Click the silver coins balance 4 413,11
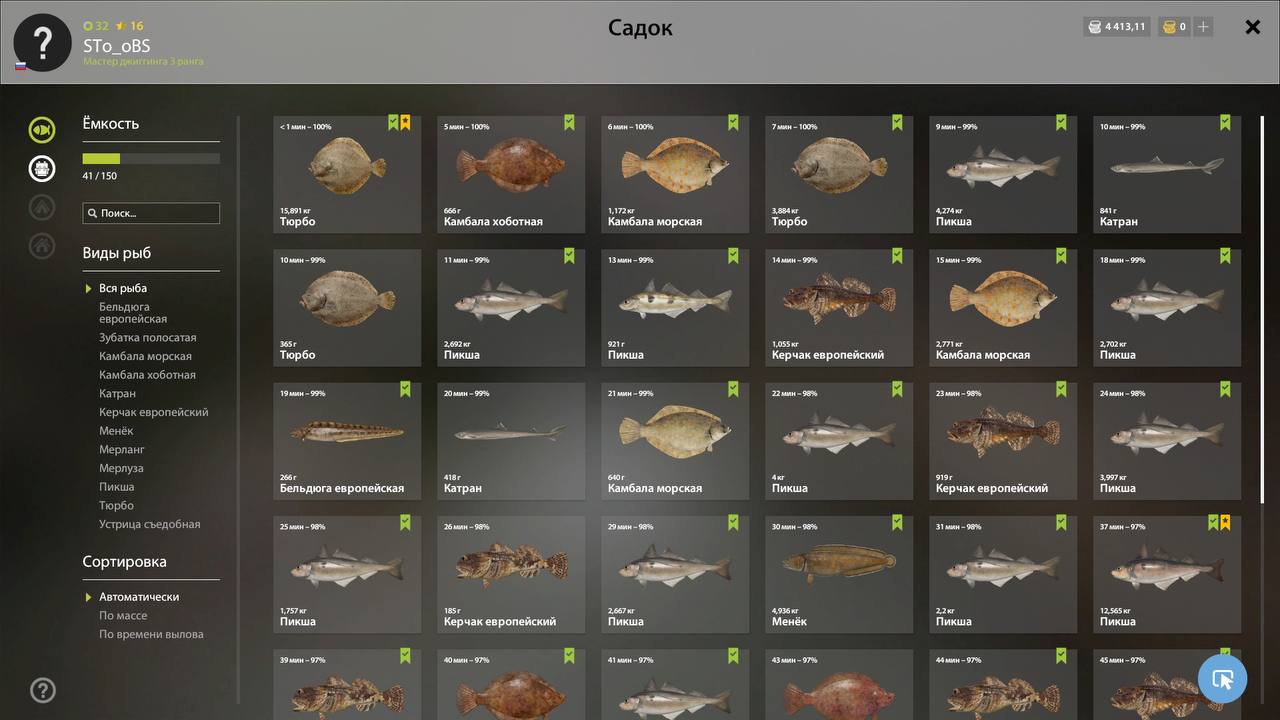 (x=1117, y=27)
